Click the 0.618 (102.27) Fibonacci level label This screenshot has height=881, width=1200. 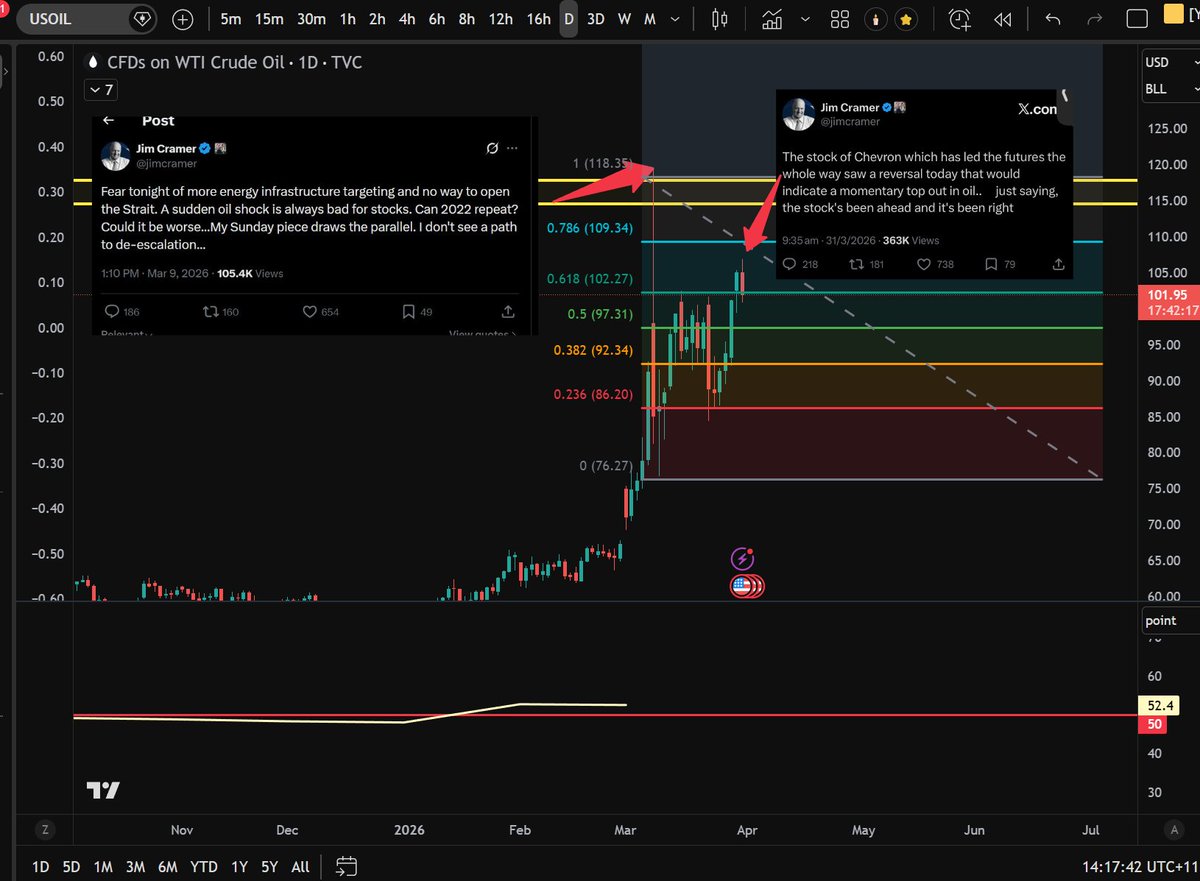point(589,278)
